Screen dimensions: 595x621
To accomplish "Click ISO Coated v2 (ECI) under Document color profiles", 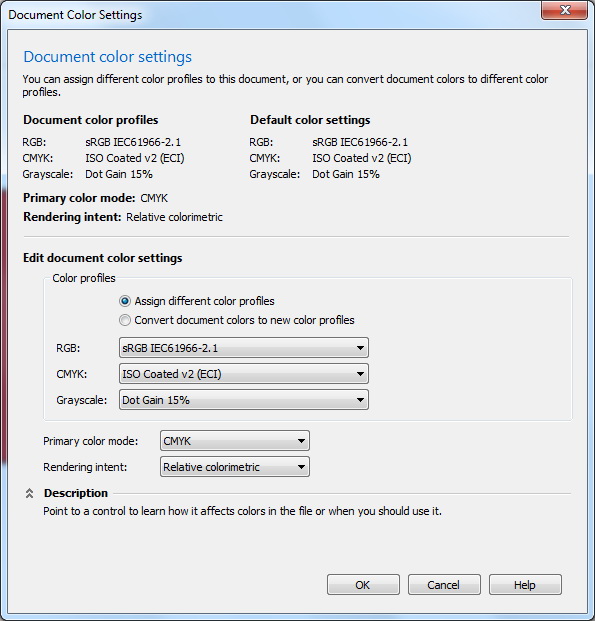I will 135,158.
